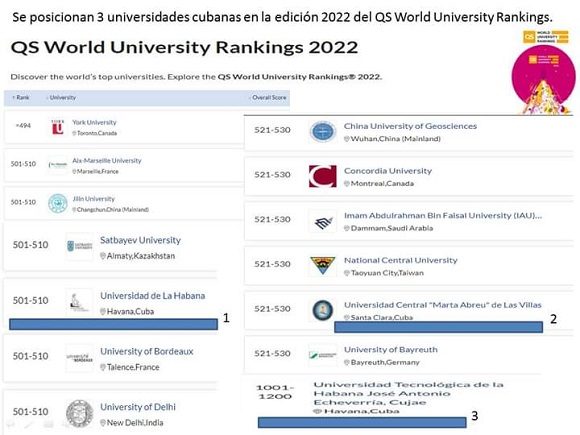Open Universidad Central Marta Abreu de Las Villas link
Viewport: 580px width, 435px height.
(443, 305)
